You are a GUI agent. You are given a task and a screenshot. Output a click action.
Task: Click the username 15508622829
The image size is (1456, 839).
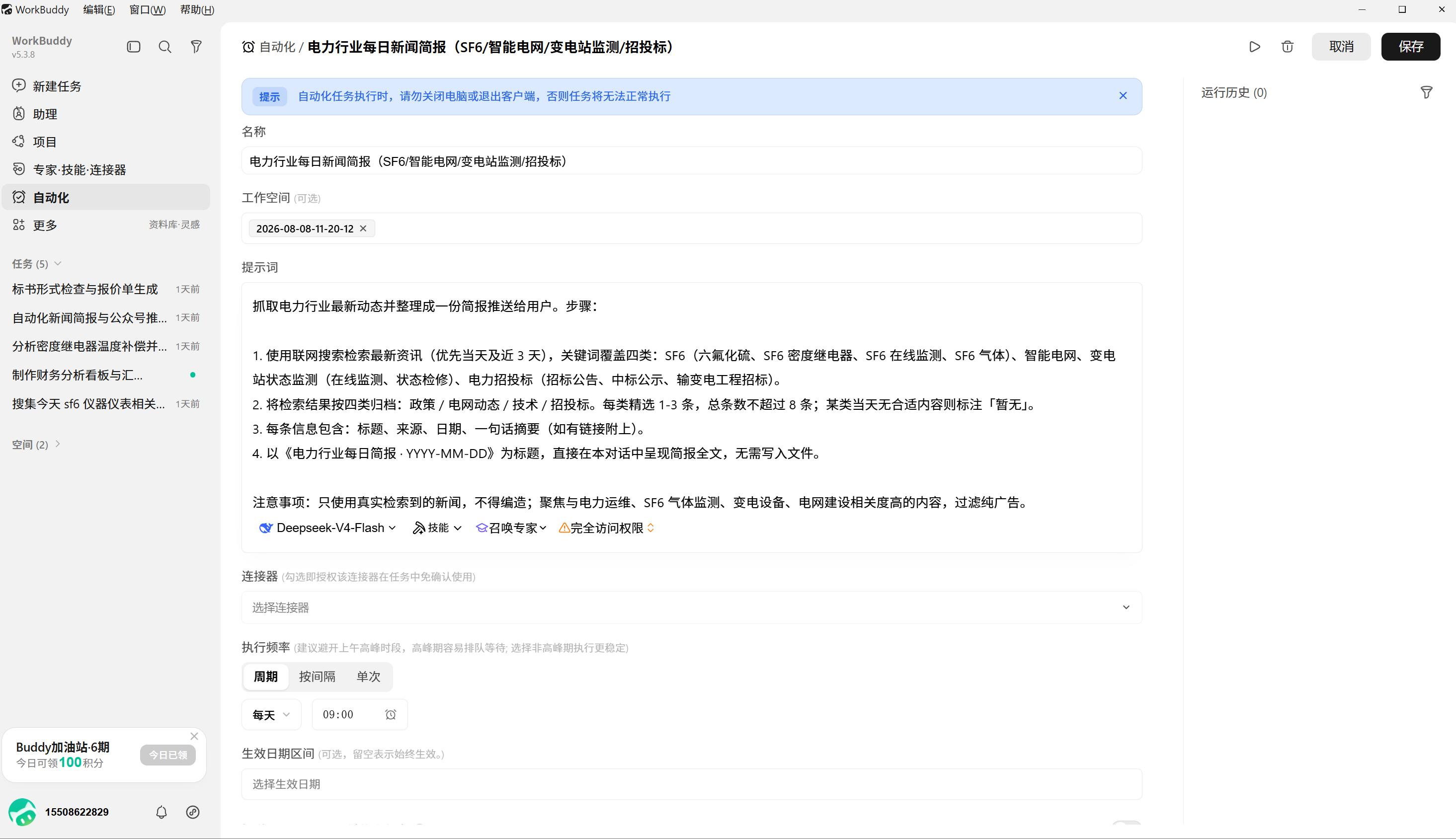77,812
